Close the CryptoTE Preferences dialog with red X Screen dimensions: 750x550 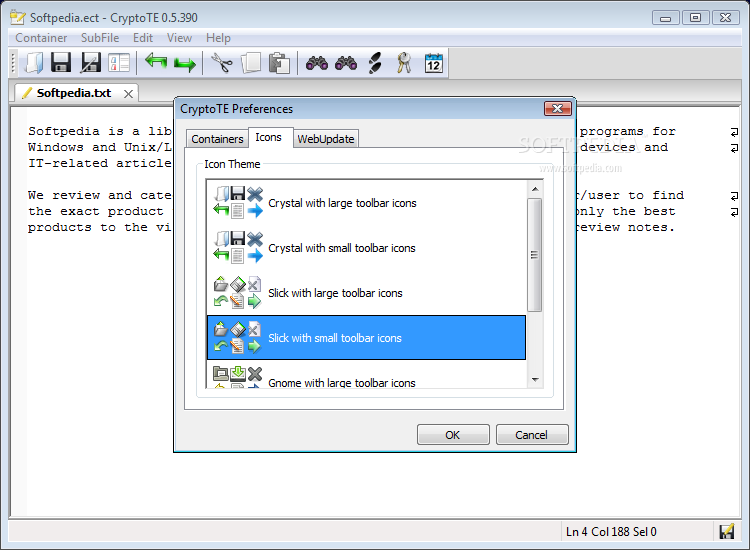[558, 109]
